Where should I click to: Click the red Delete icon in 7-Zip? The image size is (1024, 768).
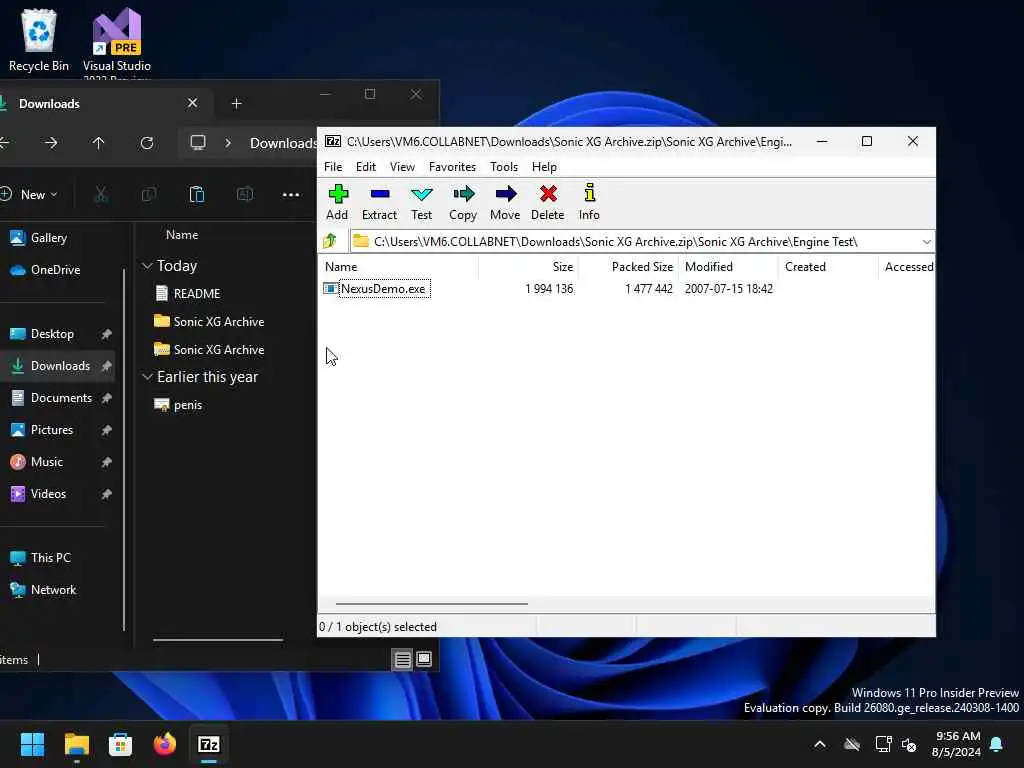547,202
